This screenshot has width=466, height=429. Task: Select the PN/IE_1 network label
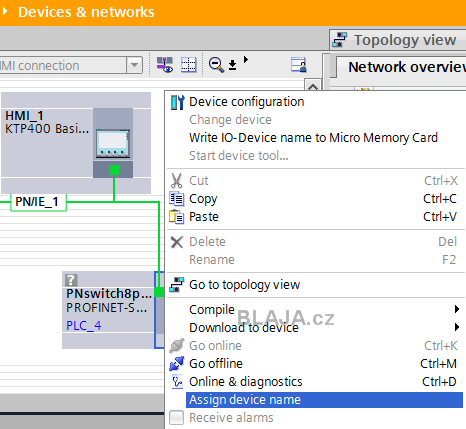click(38, 202)
